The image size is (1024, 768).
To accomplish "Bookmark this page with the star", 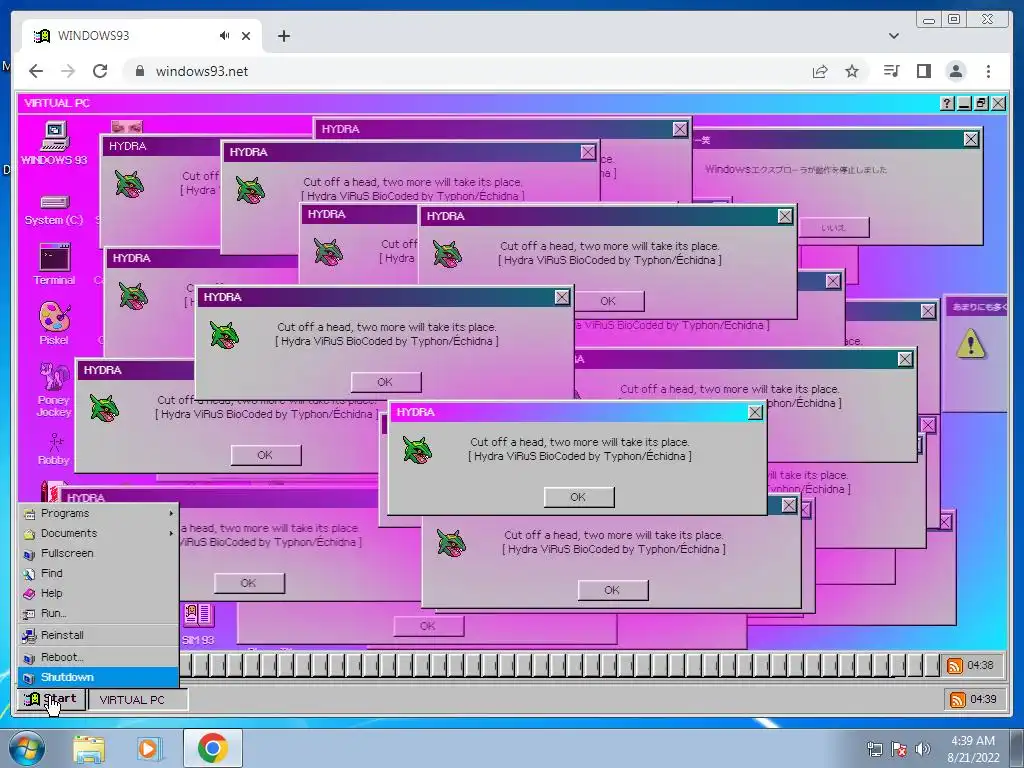I will [852, 71].
